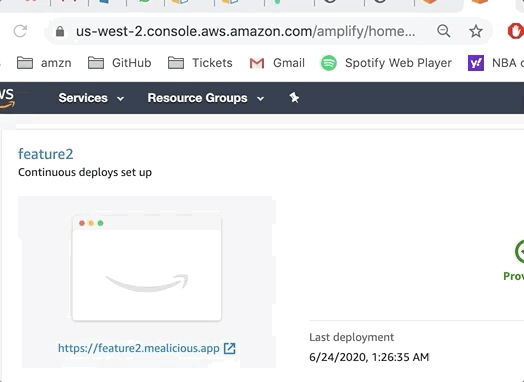The height and width of the screenshot is (382, 524).
Task: Click the browser reload icon
Action: click(x=20, y=31)
